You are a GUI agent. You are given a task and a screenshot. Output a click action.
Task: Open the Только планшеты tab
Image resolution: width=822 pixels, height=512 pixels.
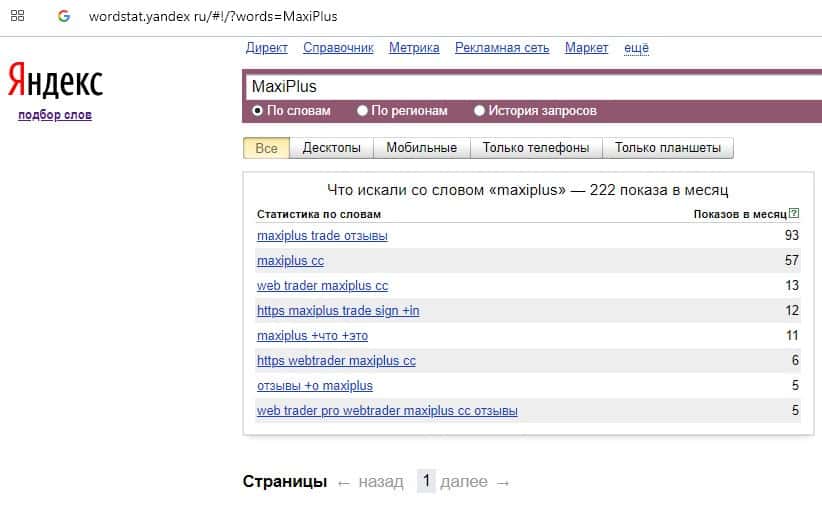(x=667, y=148)
